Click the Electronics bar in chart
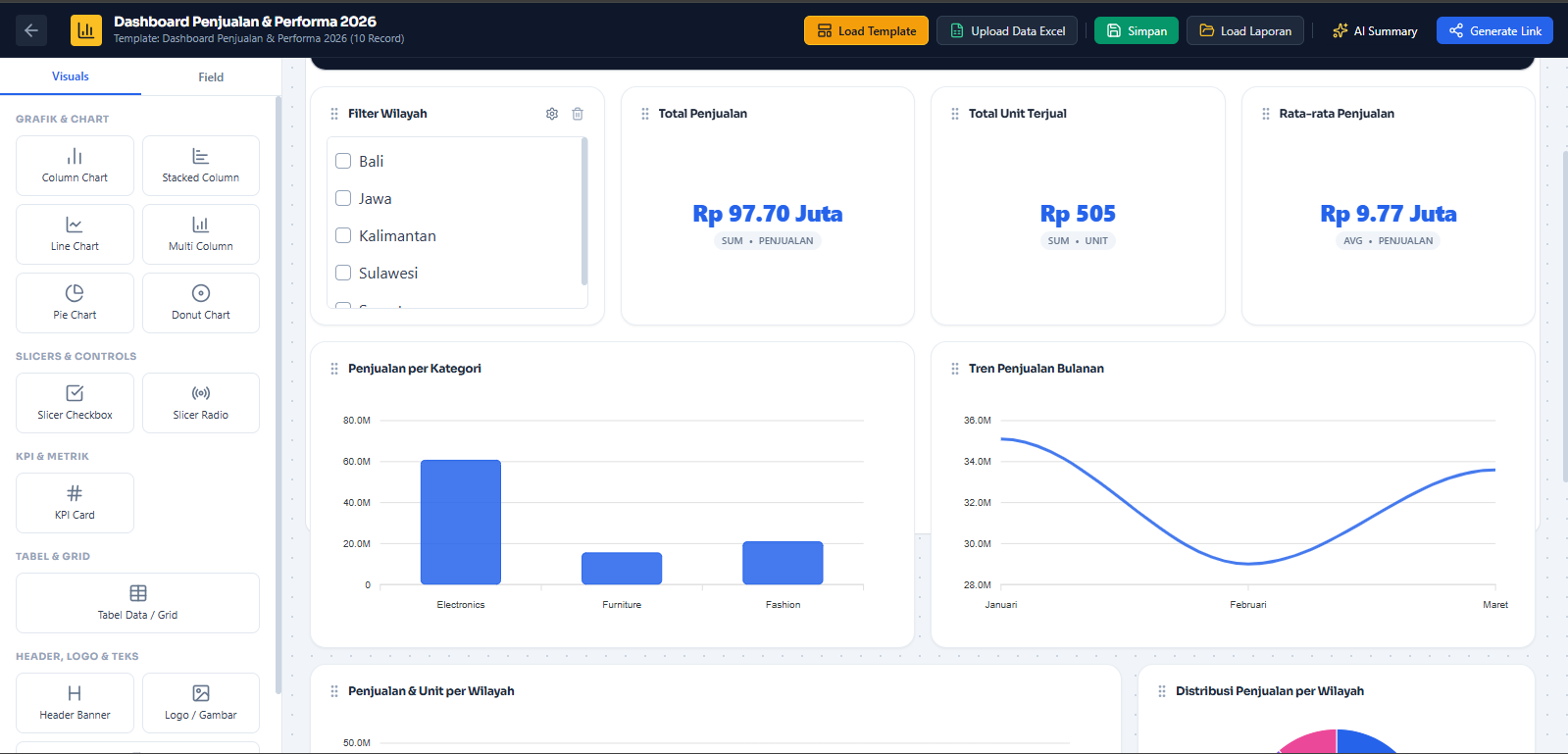This screenshot has width=1568, height=754. 461,523
